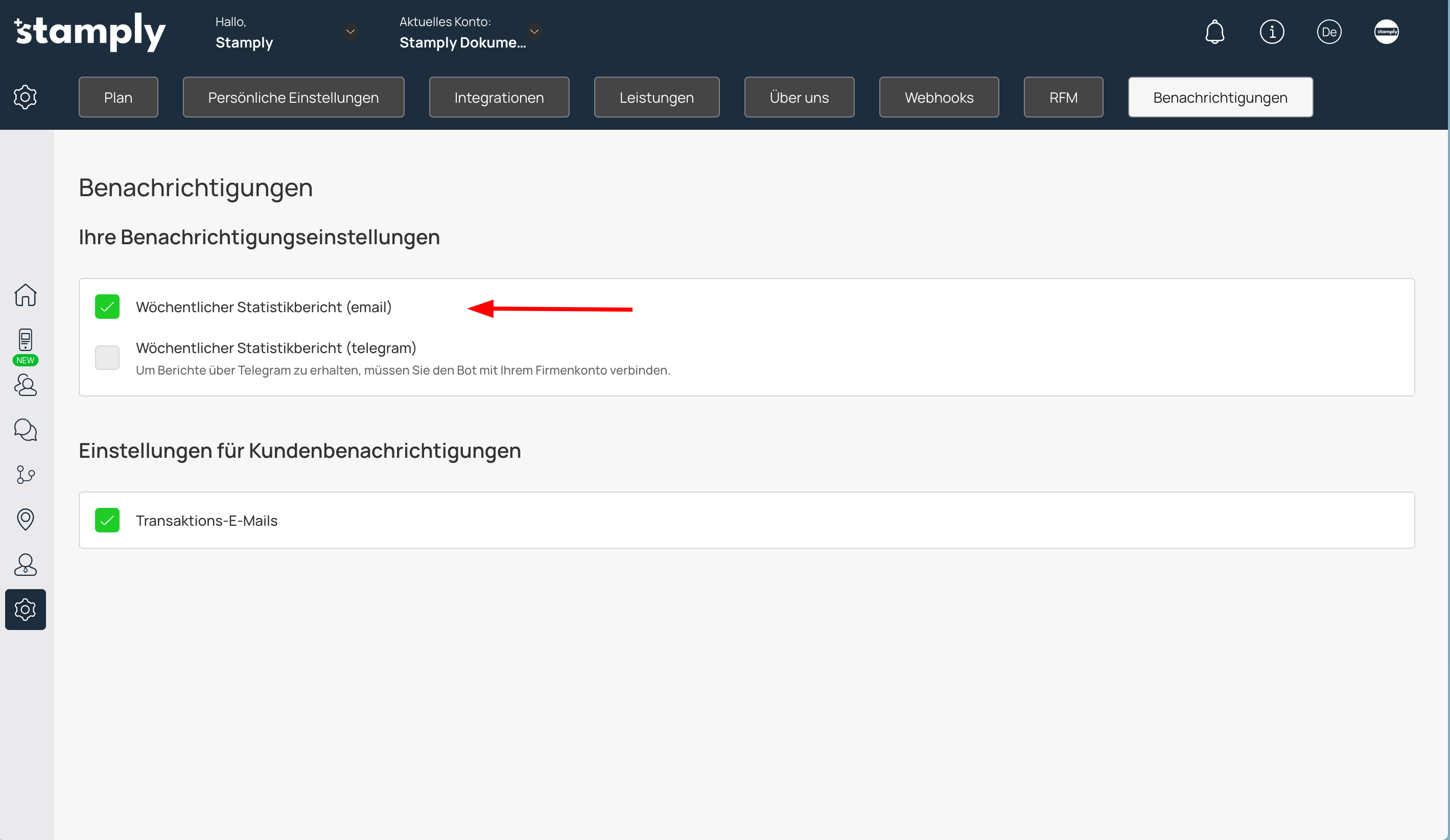Switch to the Webhooks tab
The height and width of the screenshot is (840, 1450).
pyautogui.click(x=939, y=97)
